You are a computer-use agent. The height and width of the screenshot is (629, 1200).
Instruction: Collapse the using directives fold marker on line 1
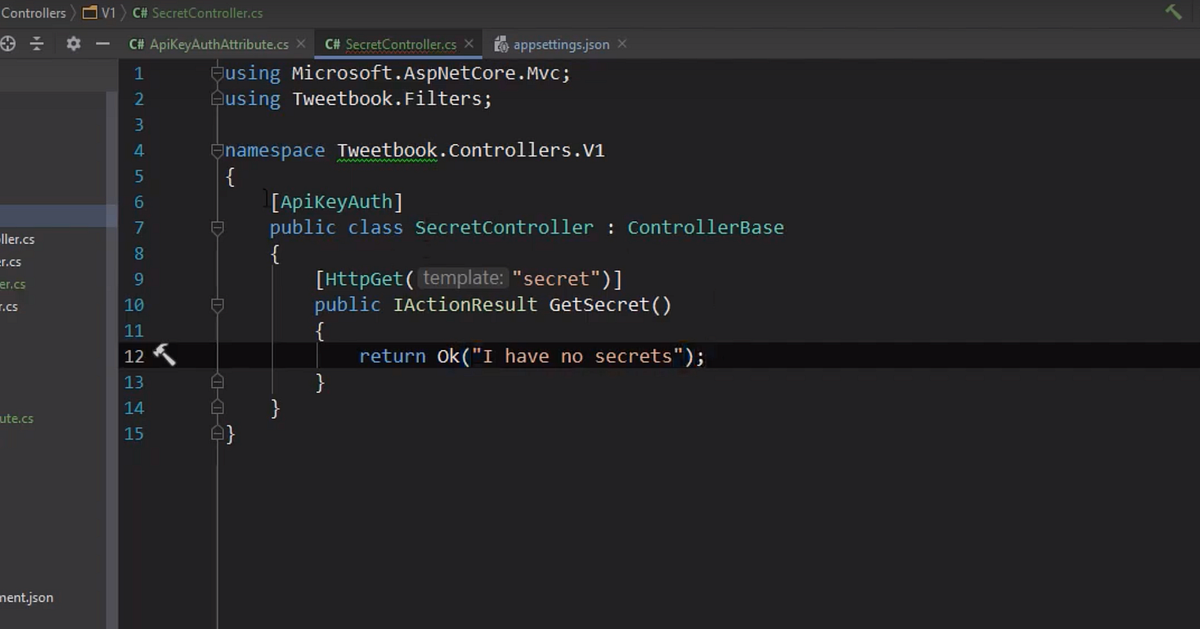pyautogui.click(x=217, y=73)
